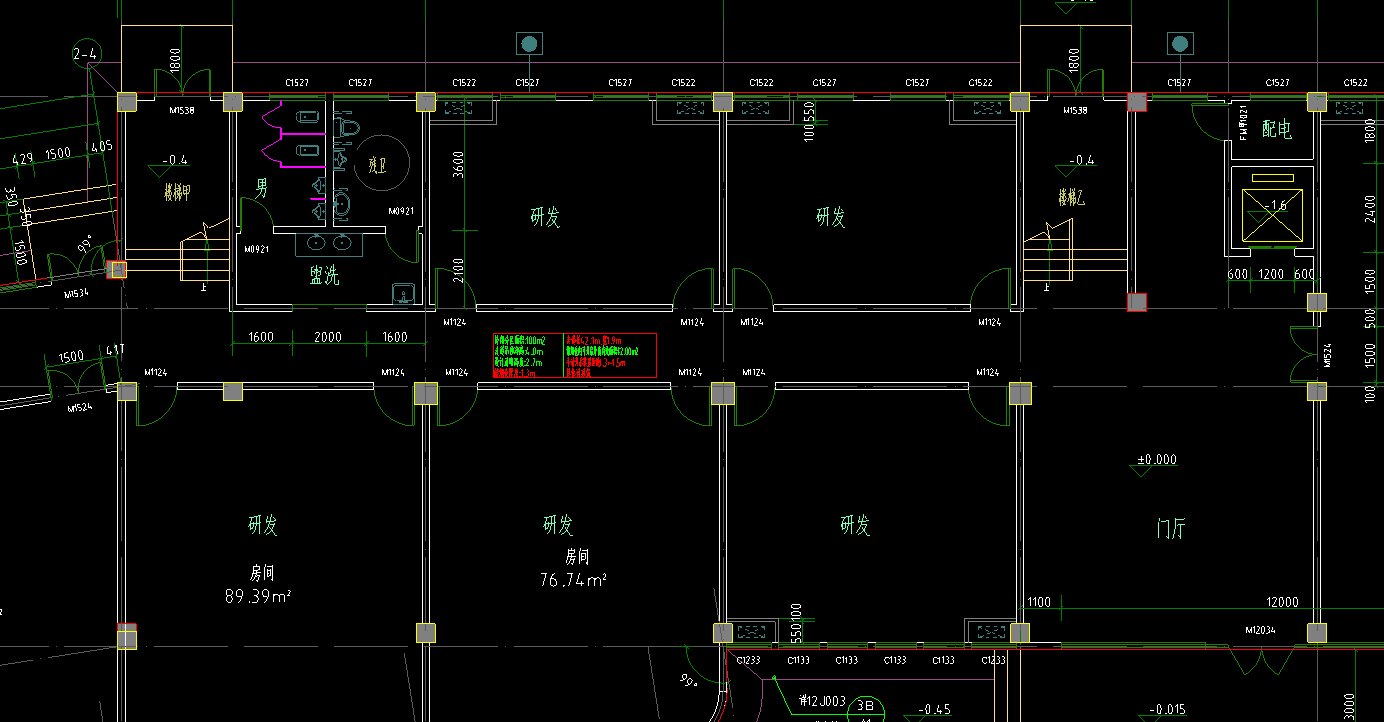The height and width of the screenshot is (722, 1384).
Task: Select the 配电 room label
Action: [x=1277, y=129]
